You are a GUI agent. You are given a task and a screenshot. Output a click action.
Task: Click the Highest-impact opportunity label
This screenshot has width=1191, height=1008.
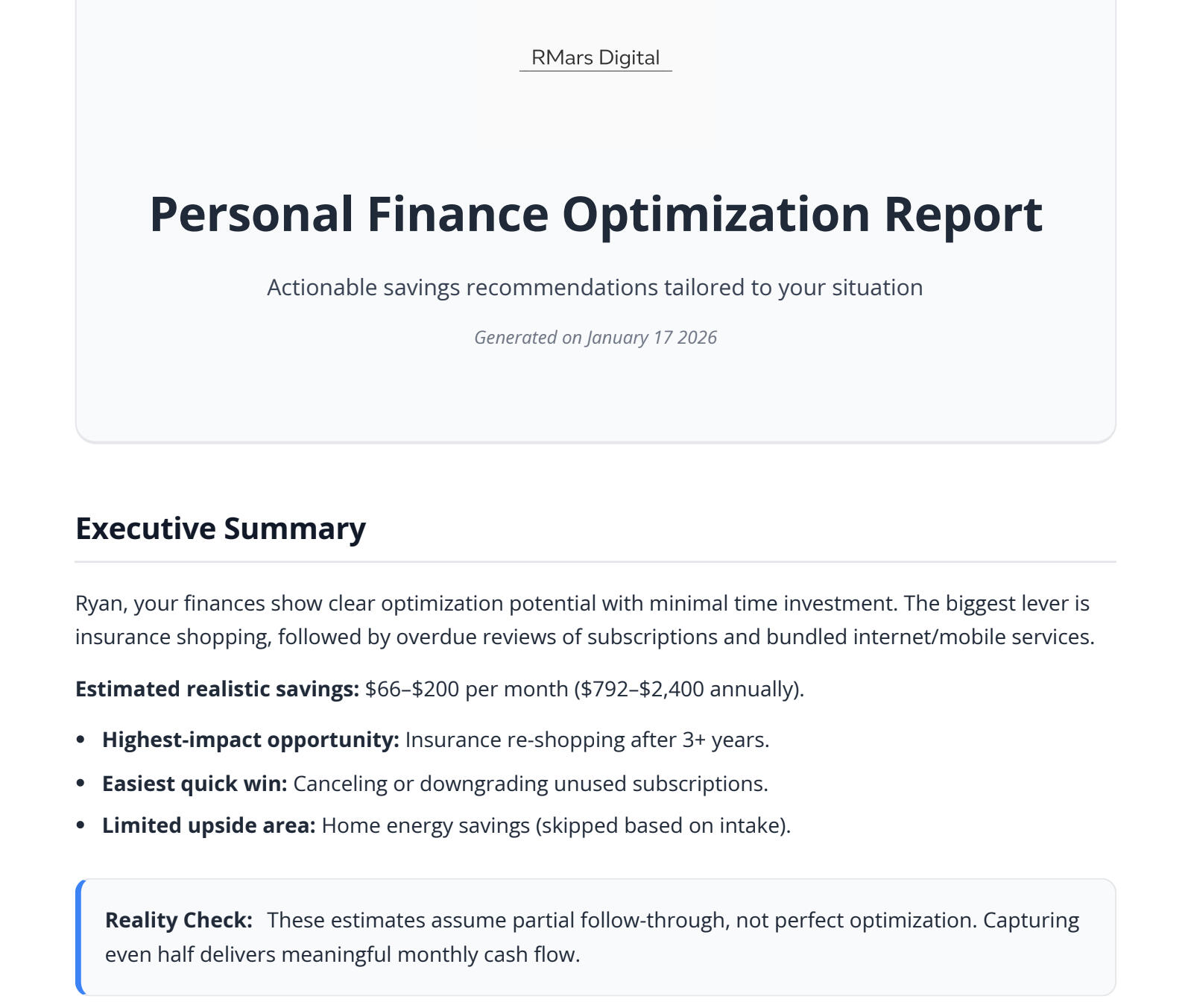point(250,740)
